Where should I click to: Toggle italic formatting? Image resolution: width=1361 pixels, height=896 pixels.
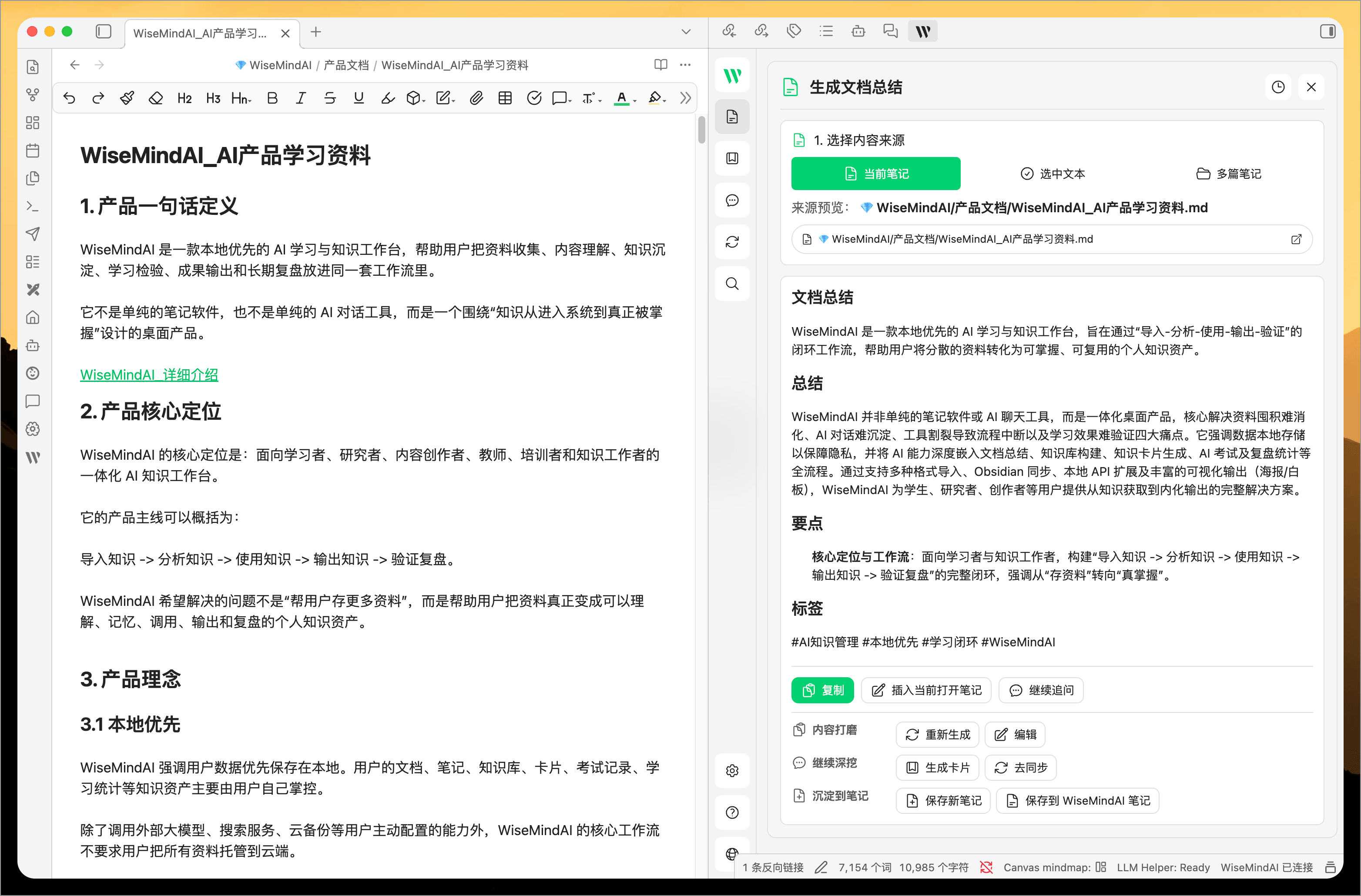coord(301,98)
